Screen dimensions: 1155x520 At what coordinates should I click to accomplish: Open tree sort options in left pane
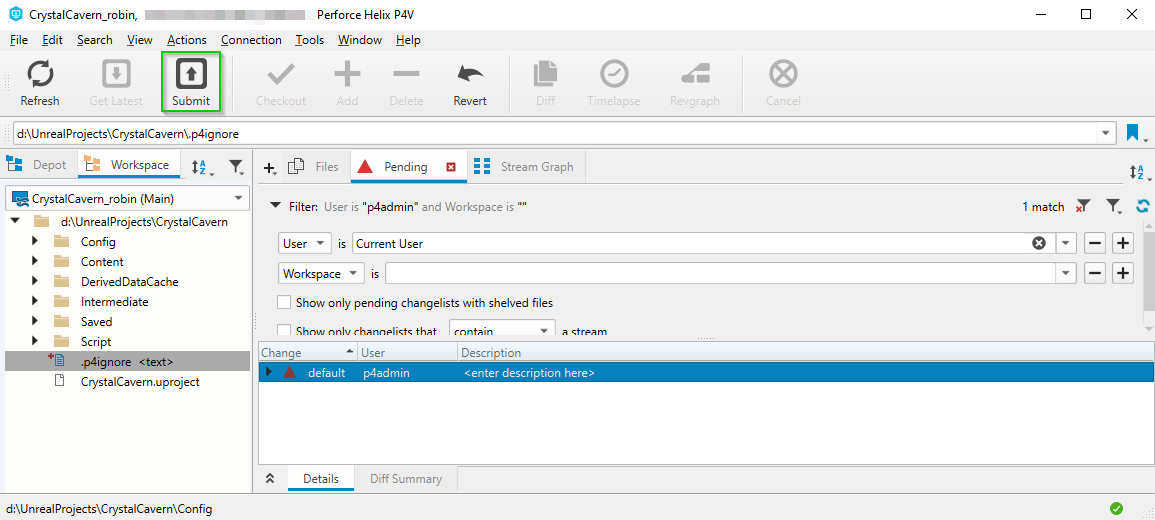(201, 167)
